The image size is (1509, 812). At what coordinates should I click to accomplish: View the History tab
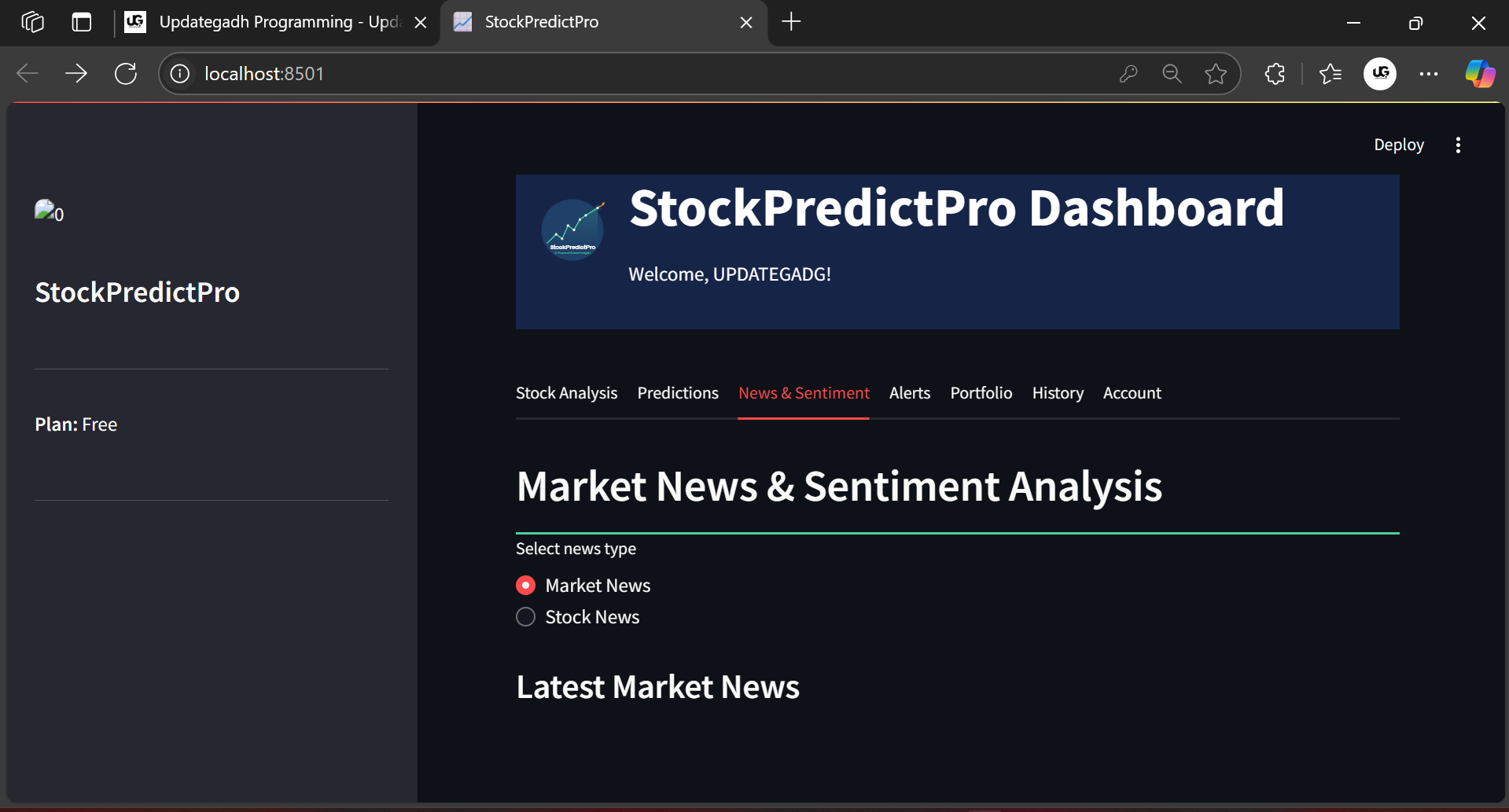pyautogui.click(x=1058, y=393)
